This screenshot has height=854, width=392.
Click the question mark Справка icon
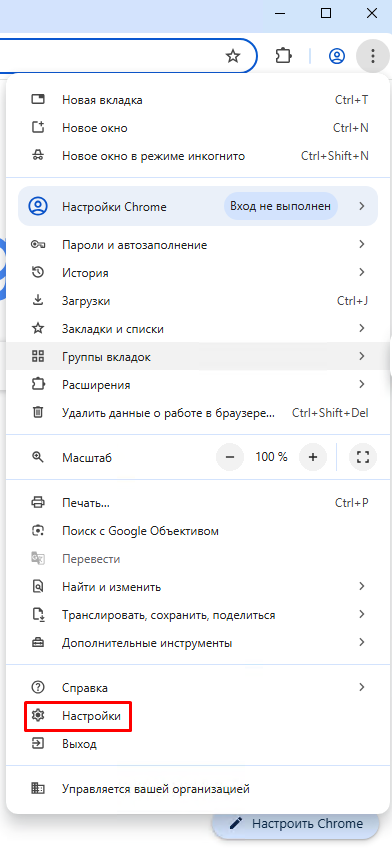pyautogui.click(x=38, y=687)
